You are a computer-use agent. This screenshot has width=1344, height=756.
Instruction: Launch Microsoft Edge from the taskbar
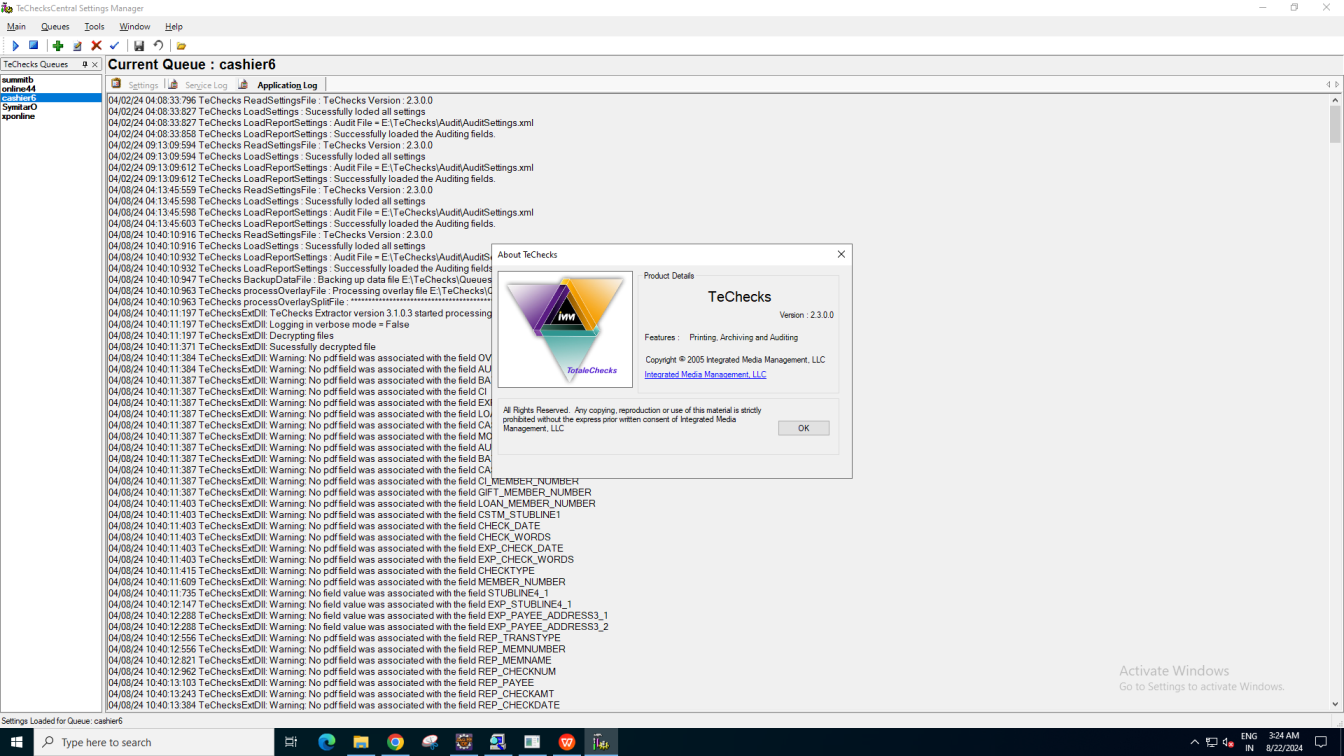pyautogui.click(x=326, y=742)
